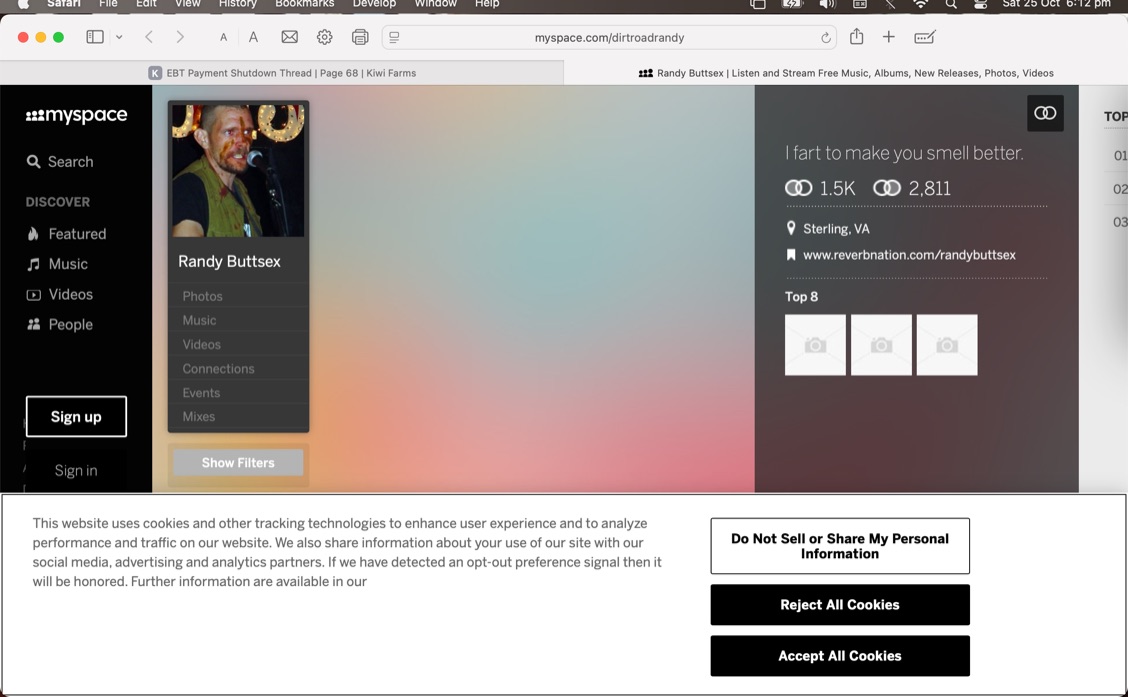
Task: Open the first Top 8 placeholder thumbnail
Action: pyautogui.click(x=815, y=345)
